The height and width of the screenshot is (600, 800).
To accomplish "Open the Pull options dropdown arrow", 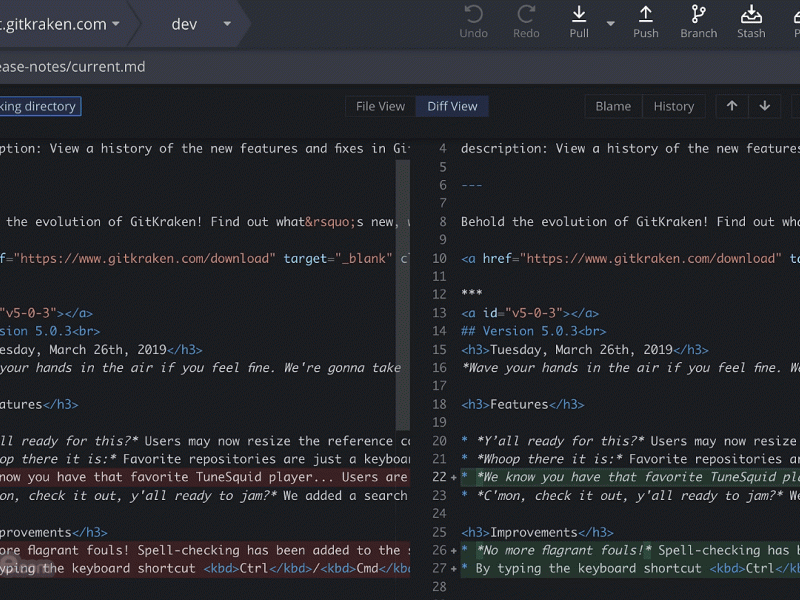I will click(610, 23).
